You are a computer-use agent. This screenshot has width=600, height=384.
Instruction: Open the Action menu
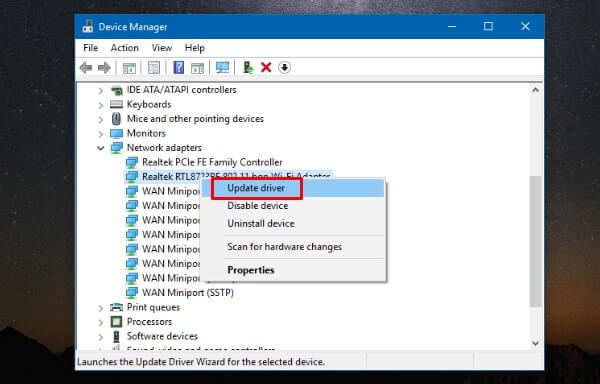tap(124, 48)
